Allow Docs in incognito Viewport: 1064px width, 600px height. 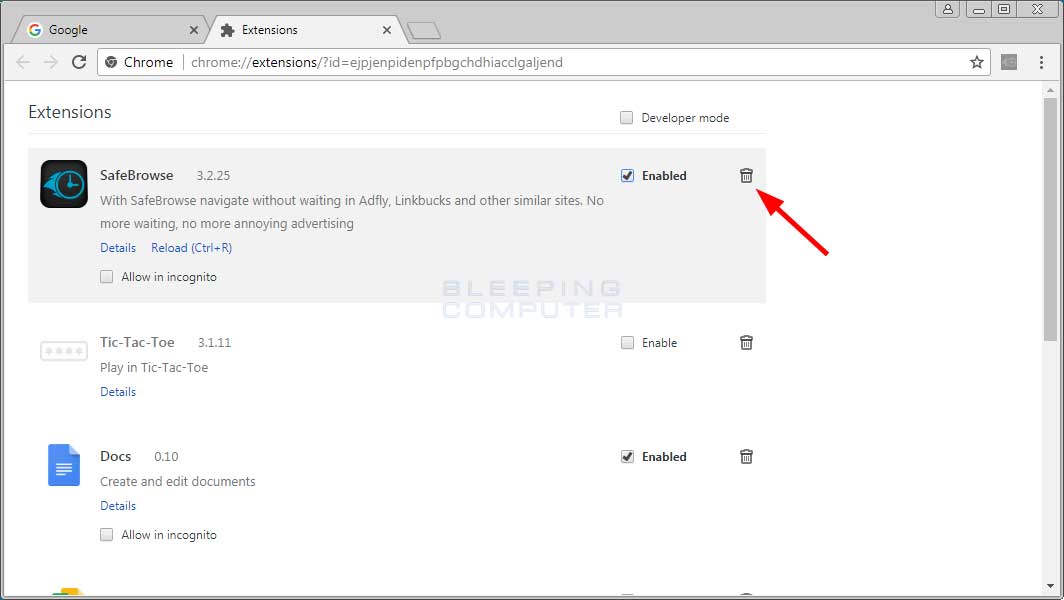click(107, 535)
